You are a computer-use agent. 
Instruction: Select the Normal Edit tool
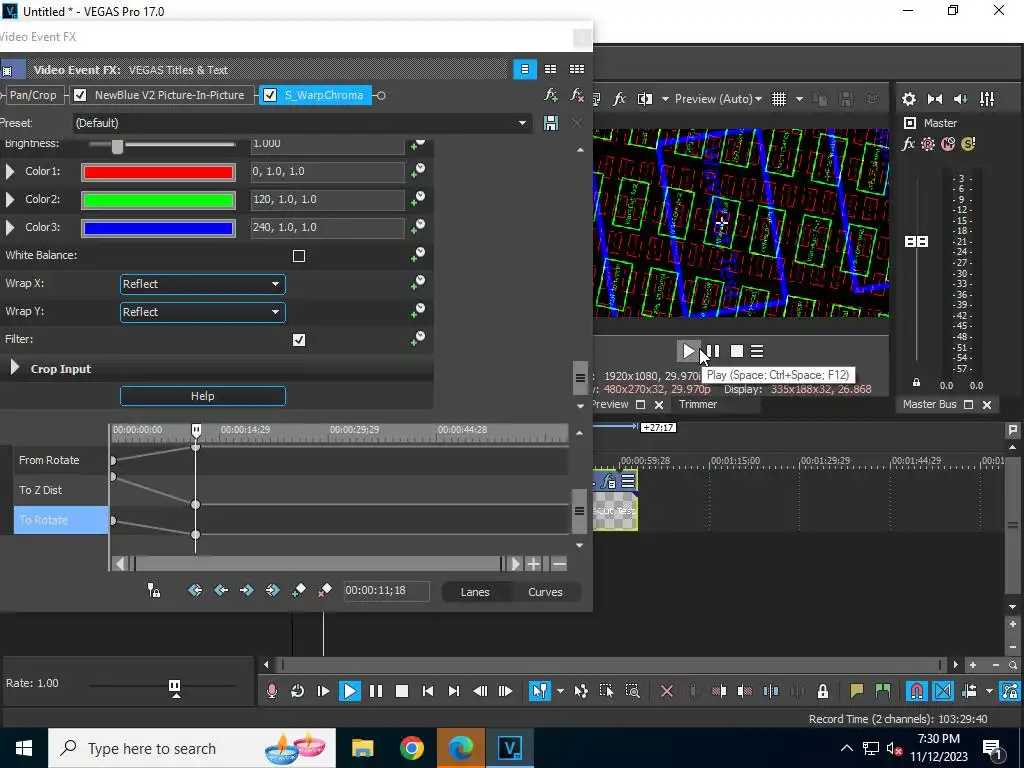(x=539, y=691)
